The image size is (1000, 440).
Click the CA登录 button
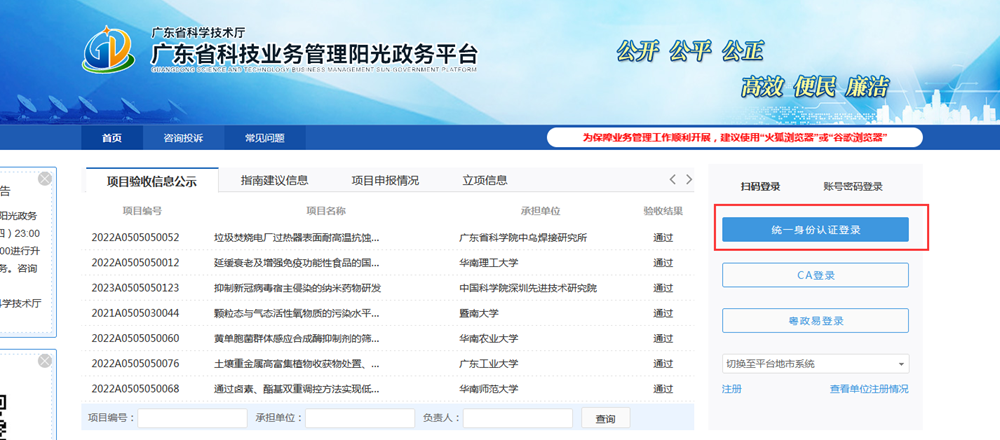click(x=815, y=275)
